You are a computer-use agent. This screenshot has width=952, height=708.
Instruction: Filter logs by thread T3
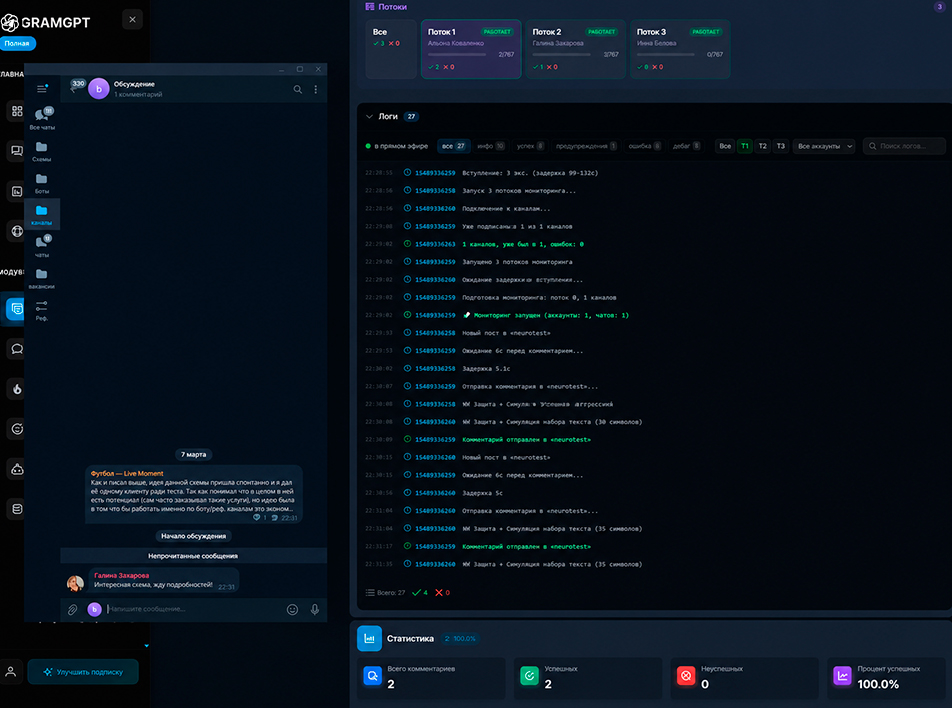click(781, 146)
